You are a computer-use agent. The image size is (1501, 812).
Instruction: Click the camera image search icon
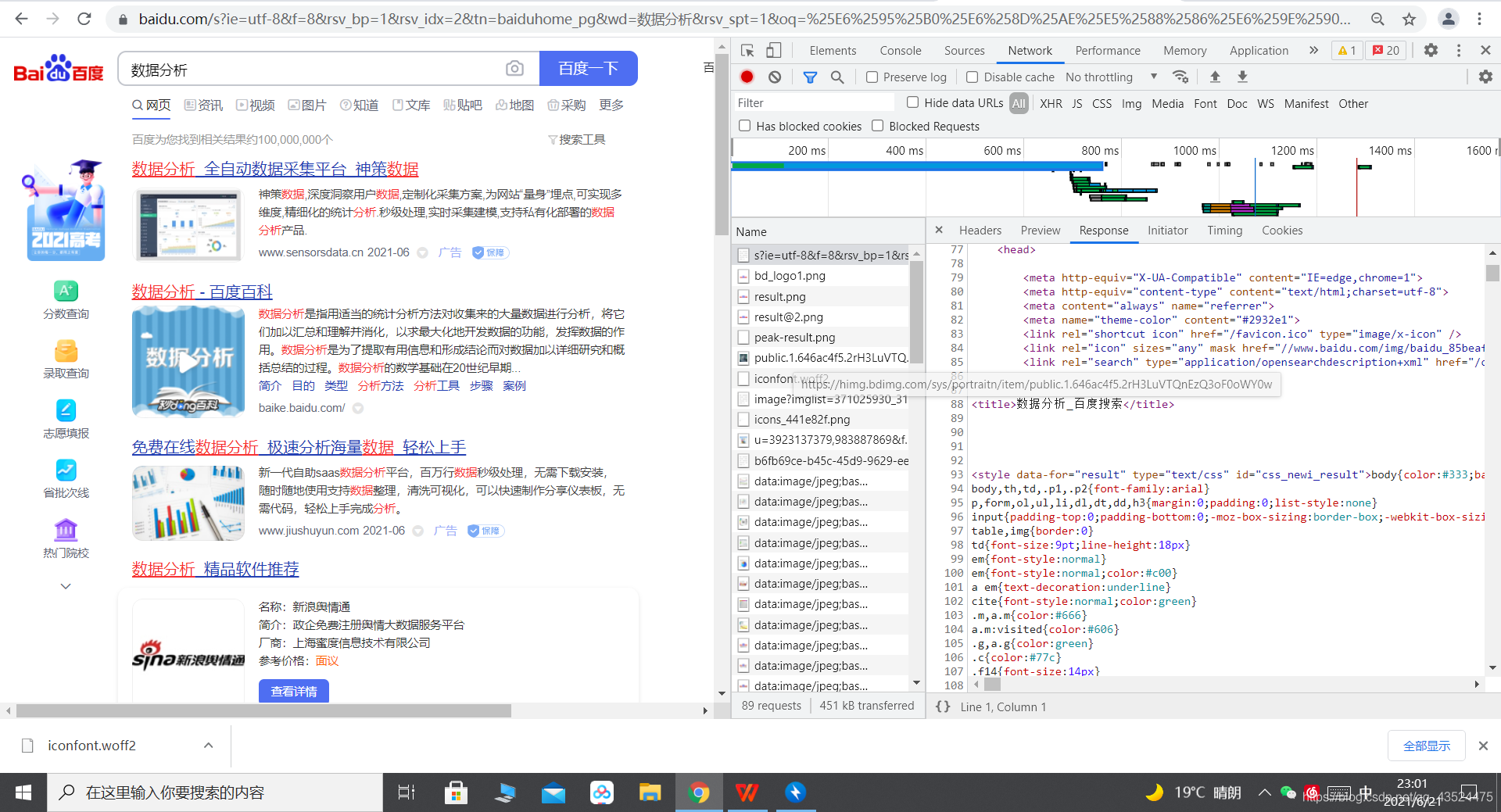pos(514,69)
